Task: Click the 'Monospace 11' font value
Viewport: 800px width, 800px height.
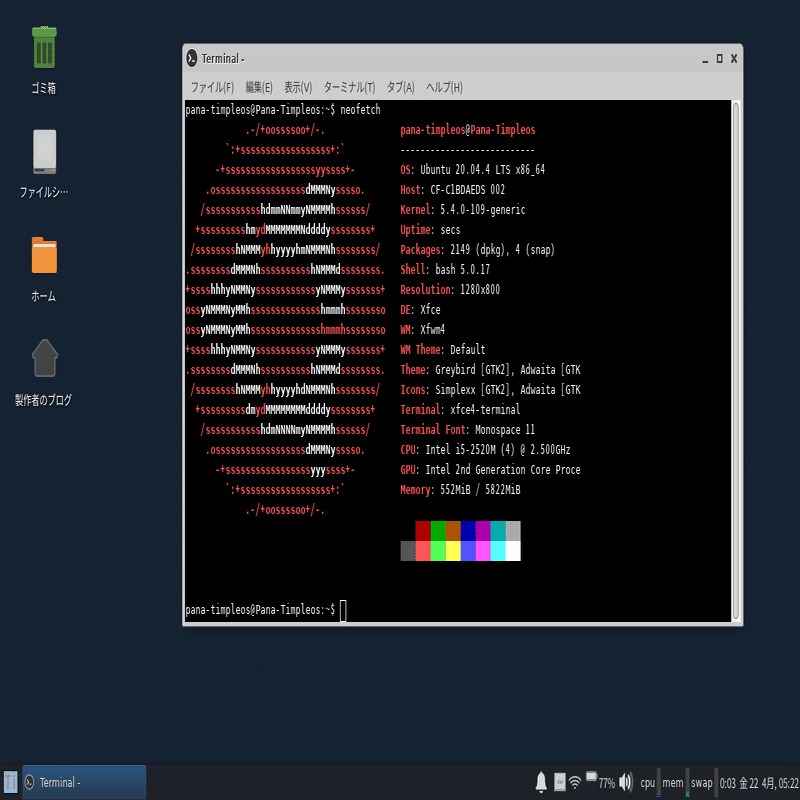Action: pyautogui.click(x=505, y=430)
